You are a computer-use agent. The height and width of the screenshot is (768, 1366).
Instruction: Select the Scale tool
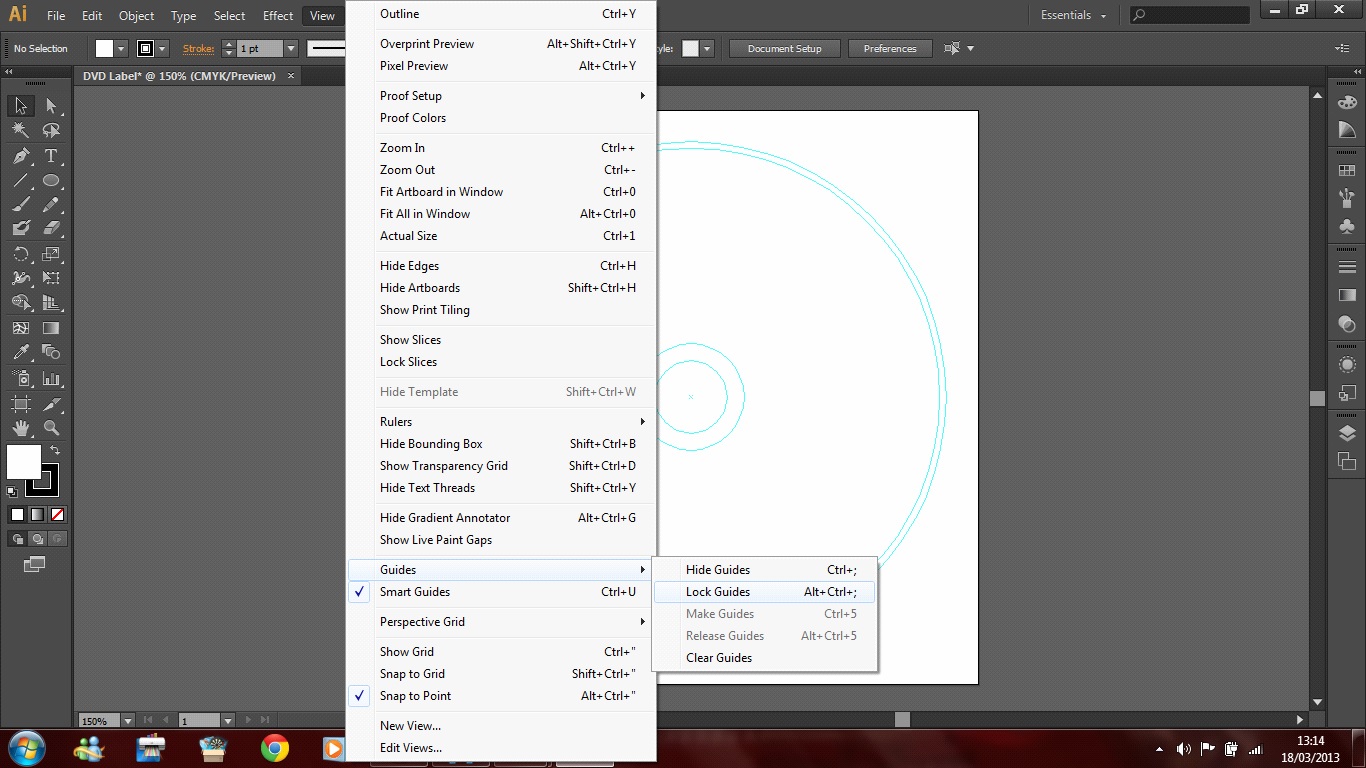[x=51, y=255]
